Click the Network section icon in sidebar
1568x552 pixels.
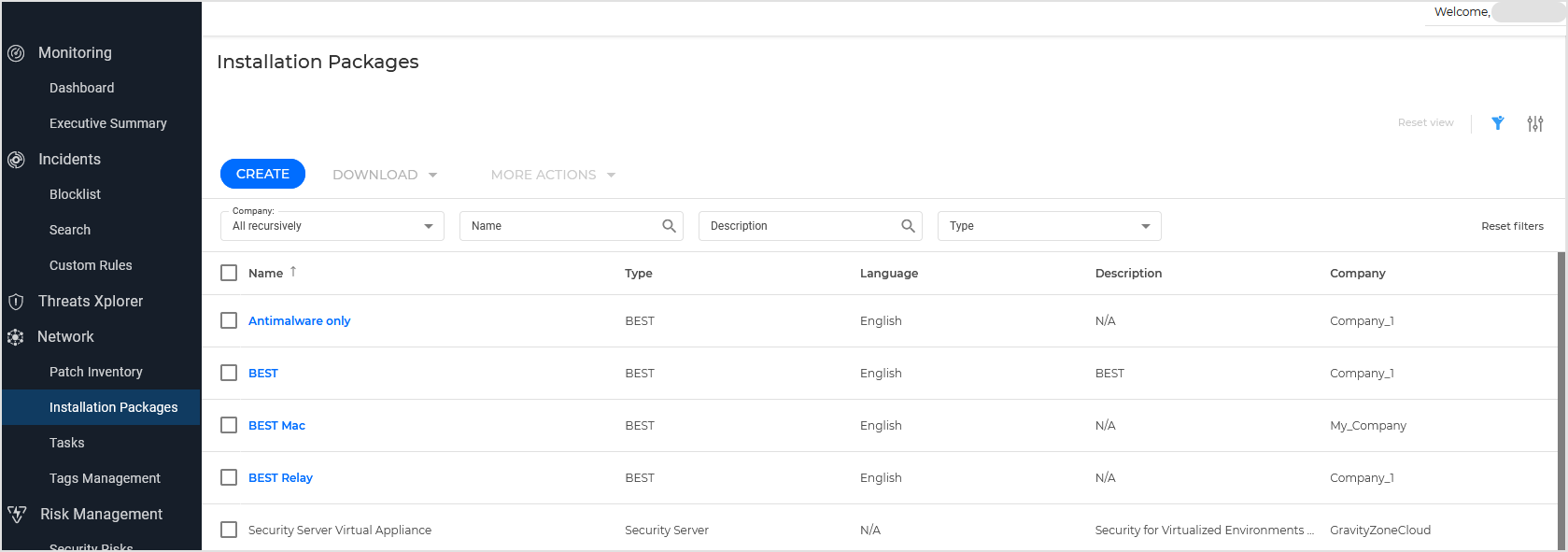click(x=16, y=337)
